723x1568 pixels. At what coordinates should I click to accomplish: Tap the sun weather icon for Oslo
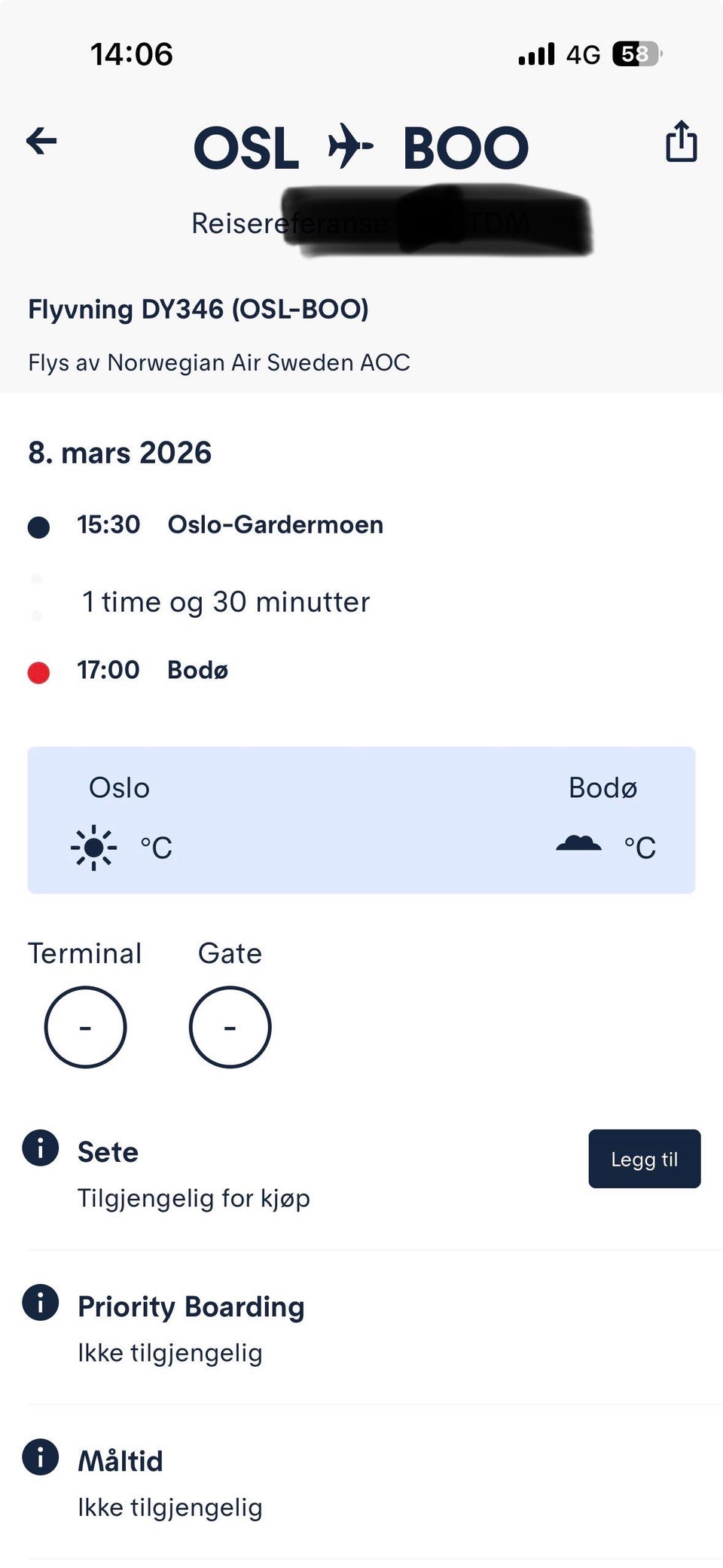click(93, 848)
